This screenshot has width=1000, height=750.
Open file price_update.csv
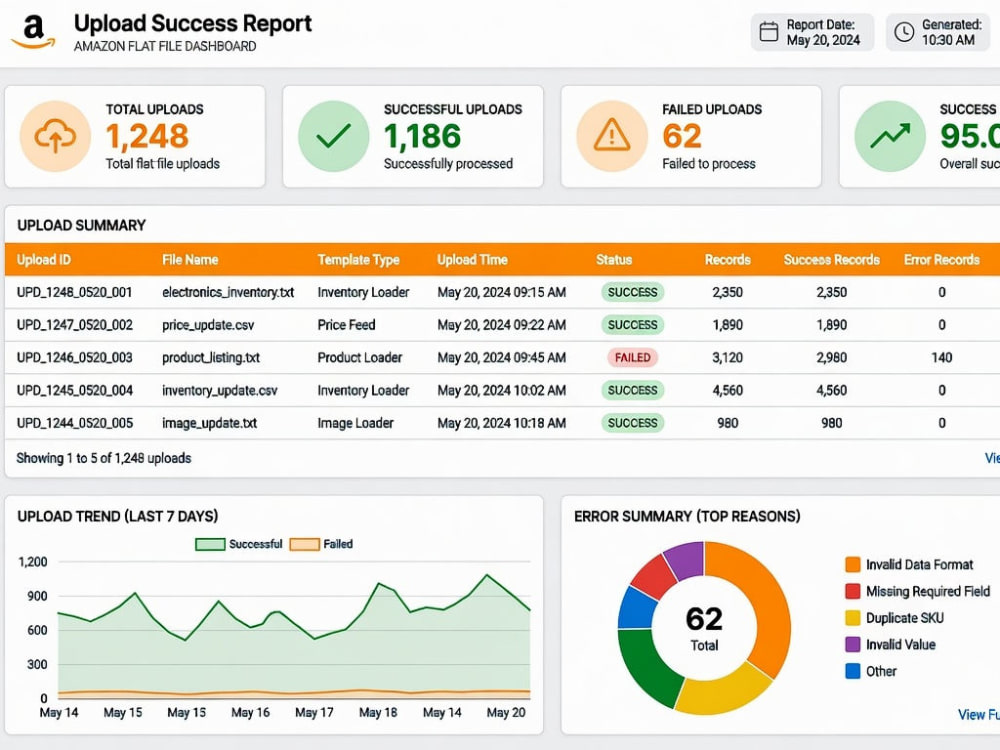208,325
